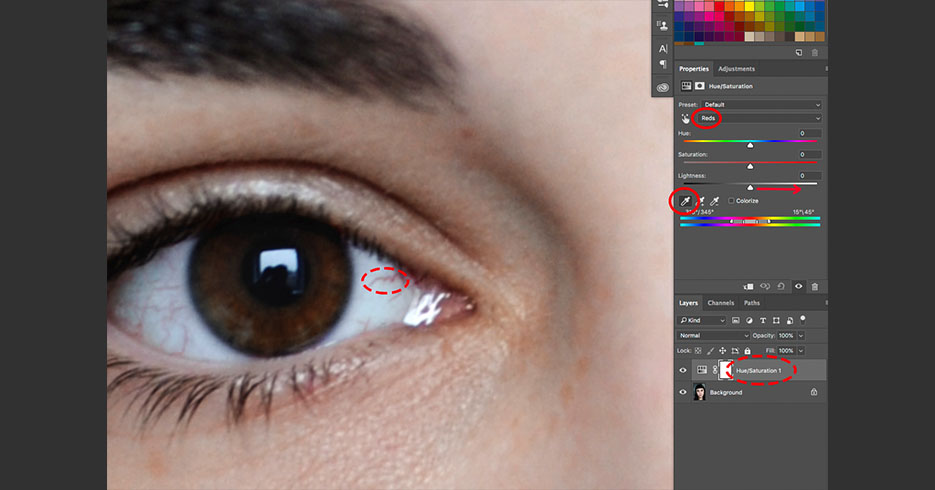Image resolution: width=935 pixels, height=490 pixels.
Task: Select the eyedropper tool in Properties
Action: click(x=685, y=201)
